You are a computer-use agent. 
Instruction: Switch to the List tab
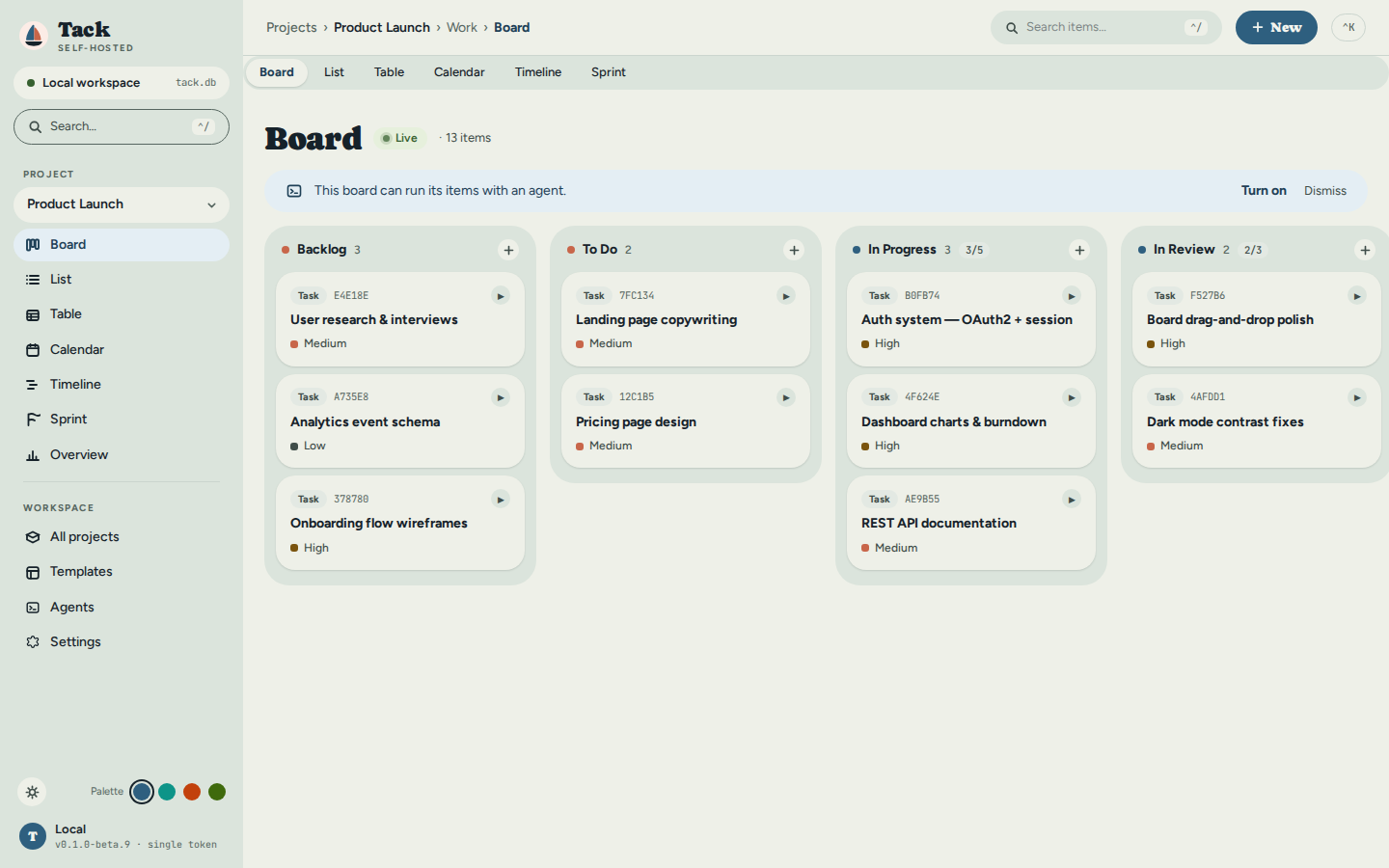click(334, 72)
